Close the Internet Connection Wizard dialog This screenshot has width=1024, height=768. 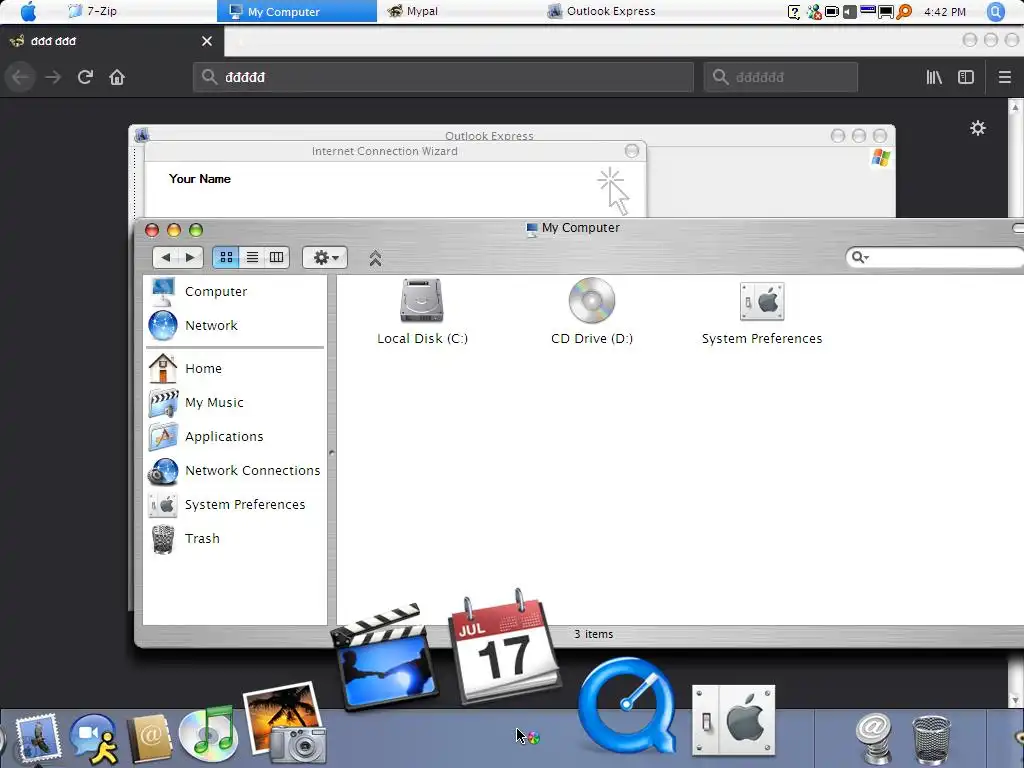point(632,151)
